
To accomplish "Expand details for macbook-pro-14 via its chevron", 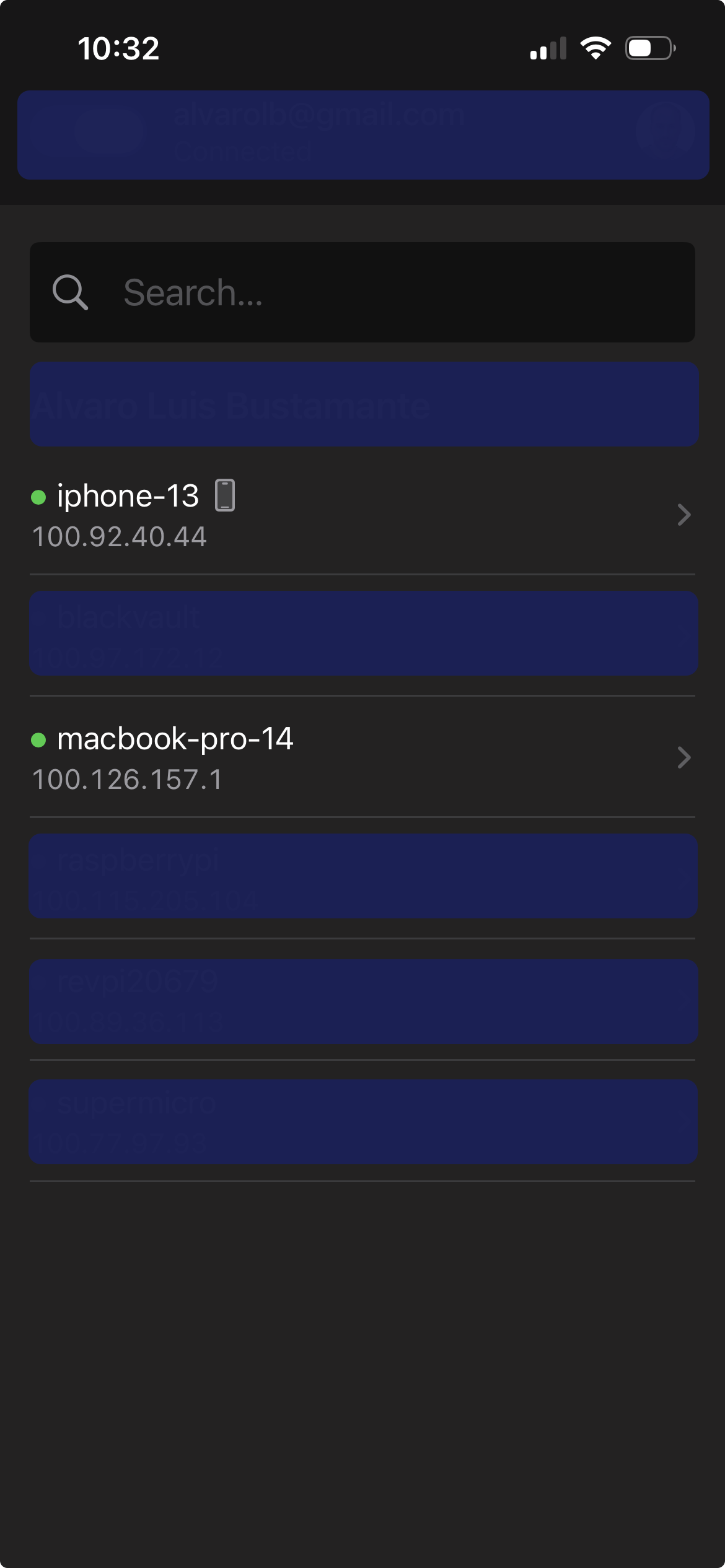I will [683, 757].
